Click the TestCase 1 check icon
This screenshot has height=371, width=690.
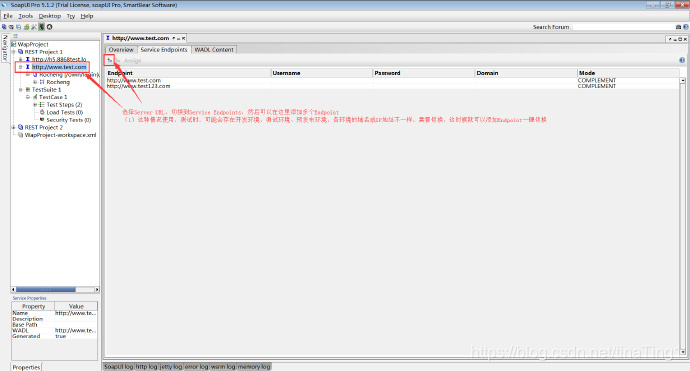[35, 97]
